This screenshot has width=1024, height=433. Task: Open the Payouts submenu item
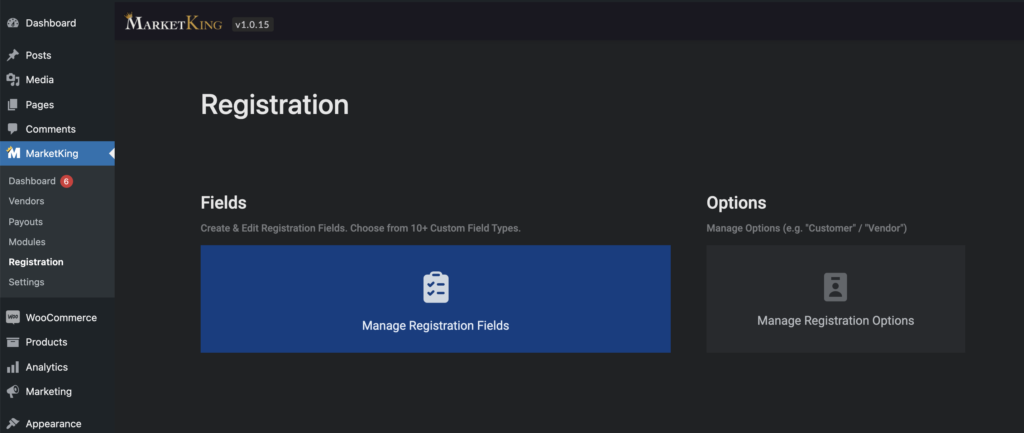click(25, 222)
